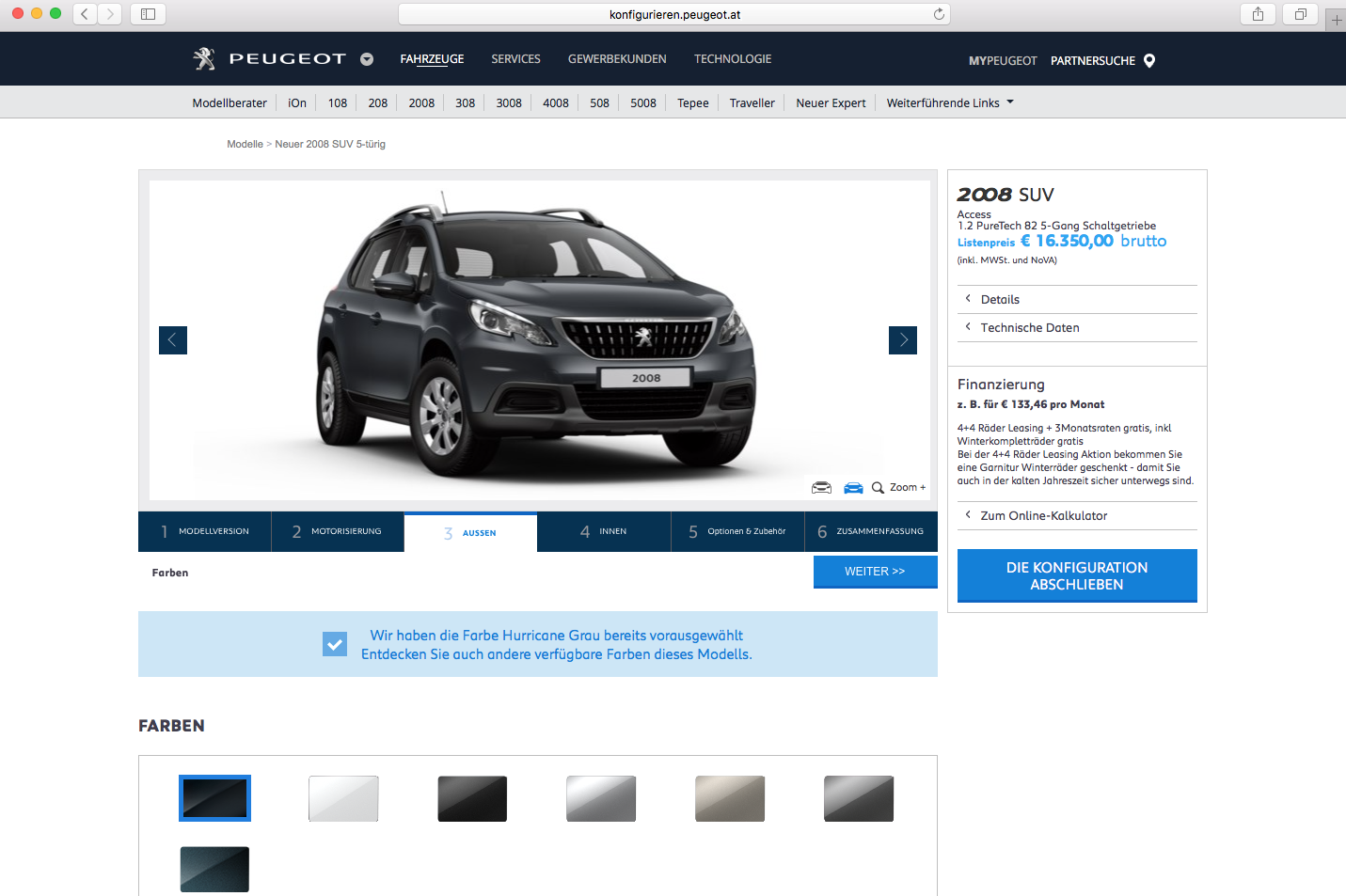Go to step 4 Innen
Image resolution: width=1346 pixels, height=896 pixels.
tap(604, 531)
